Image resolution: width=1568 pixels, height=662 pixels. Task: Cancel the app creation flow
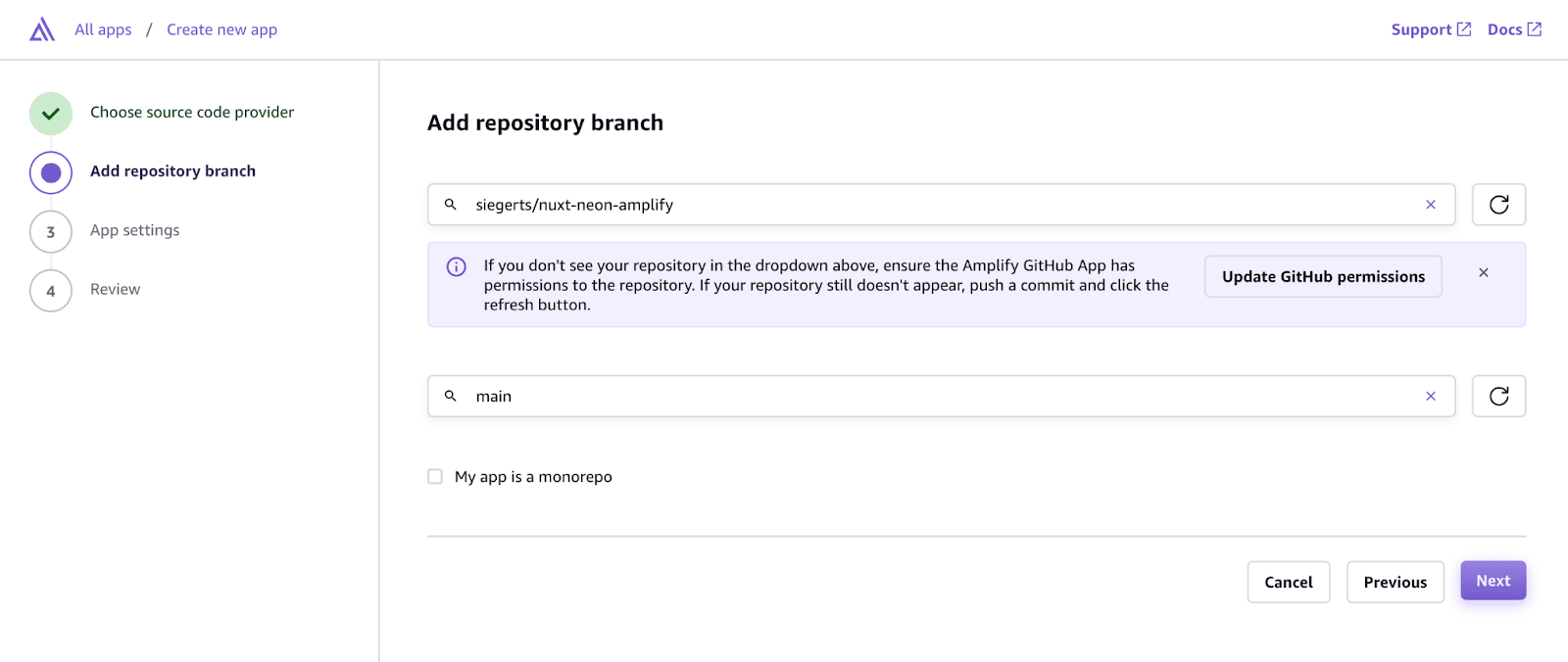[x=1288, y=581]
